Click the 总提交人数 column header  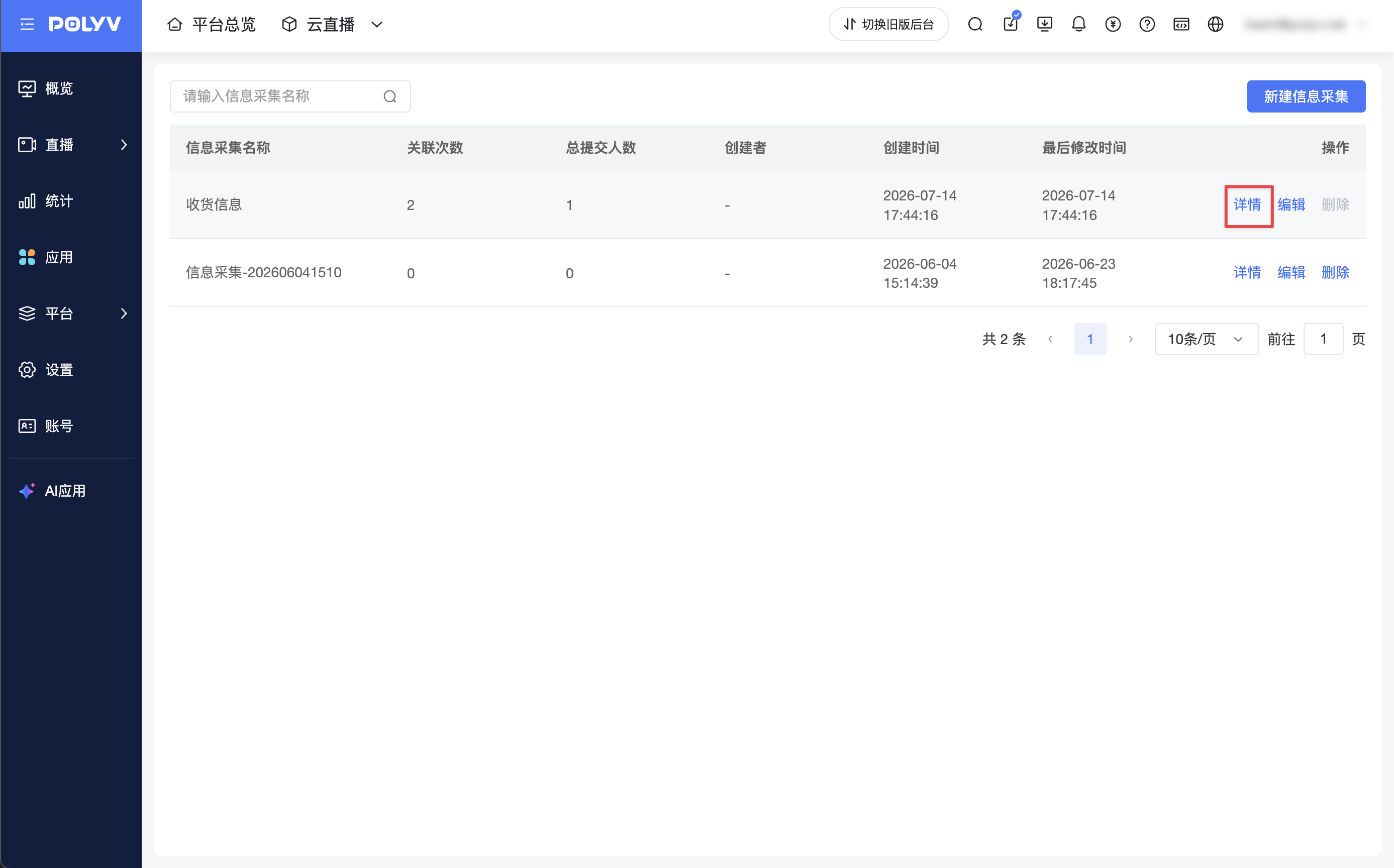601,148
